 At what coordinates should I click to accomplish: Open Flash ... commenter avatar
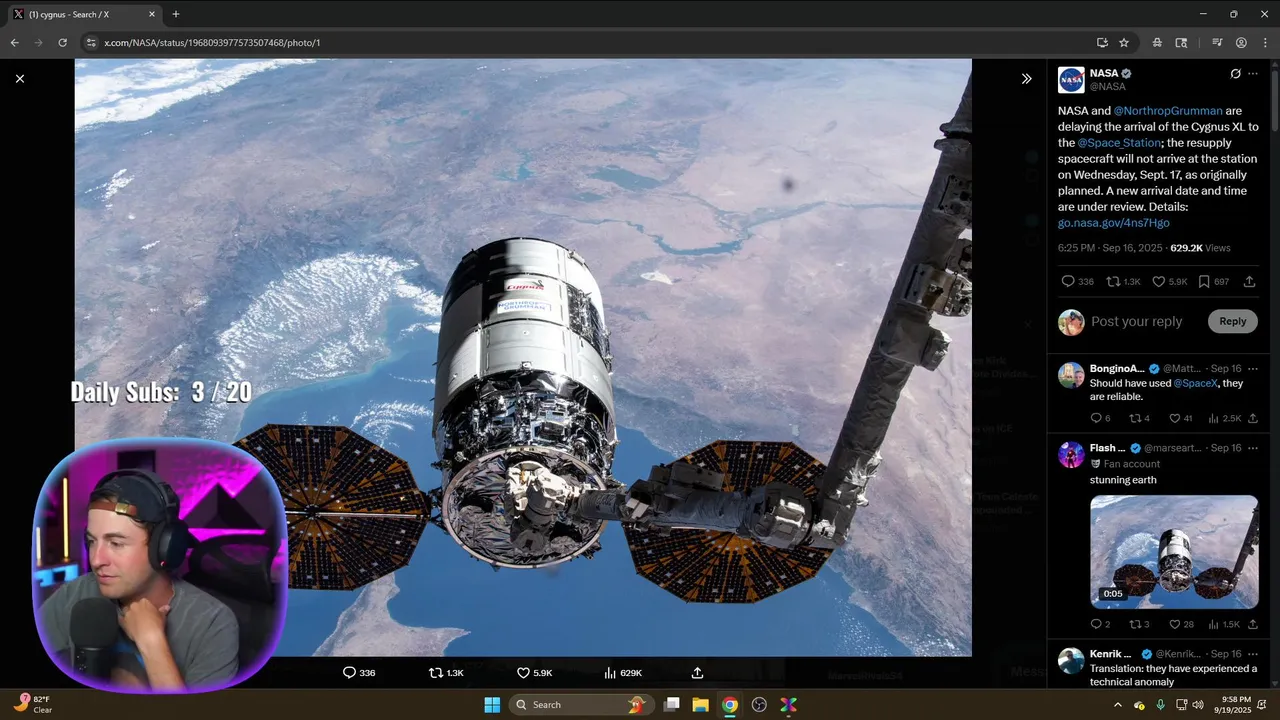[1071, 454]
